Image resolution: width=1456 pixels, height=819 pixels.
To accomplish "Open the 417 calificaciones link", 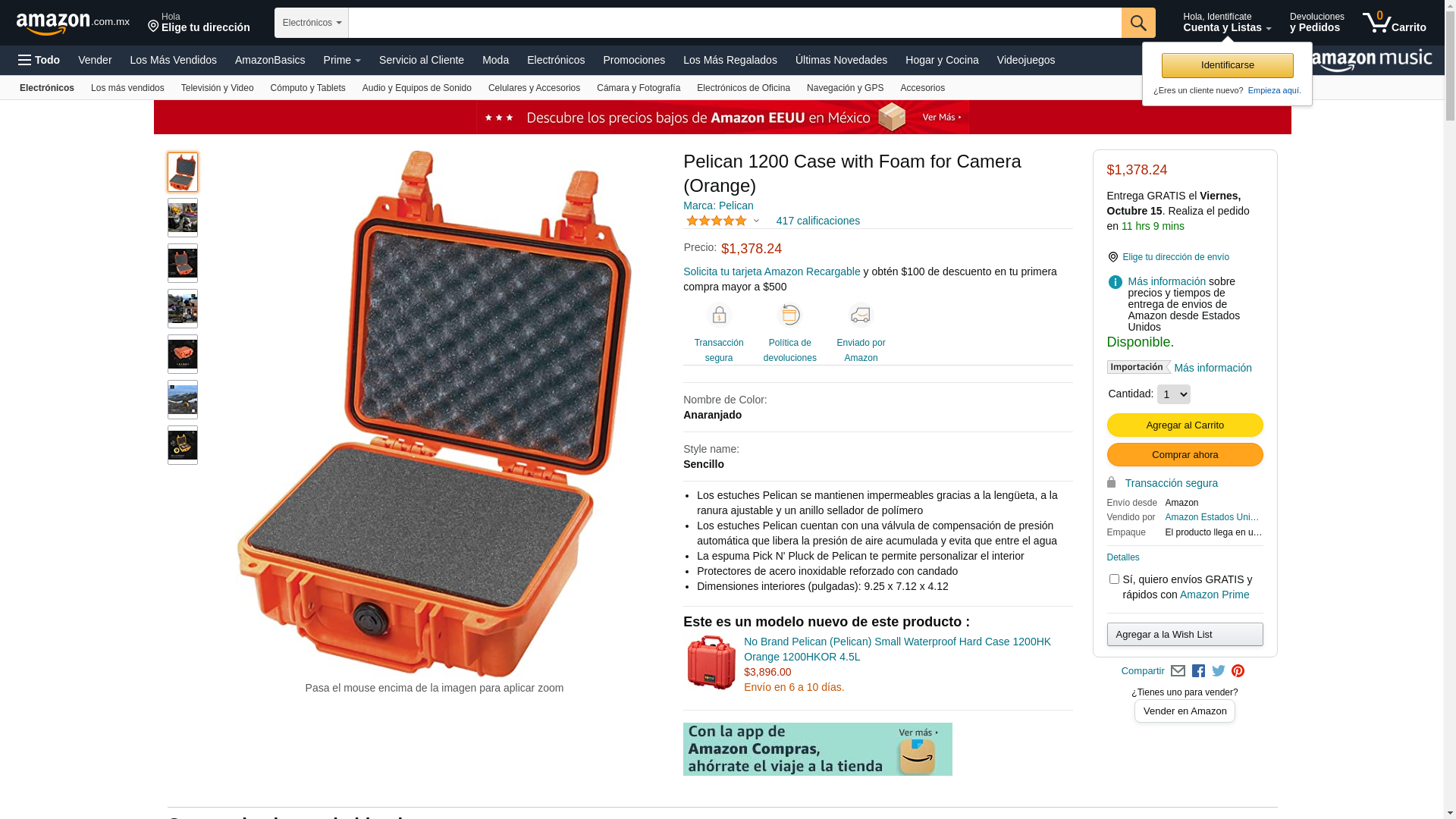I will click(817, 221).
